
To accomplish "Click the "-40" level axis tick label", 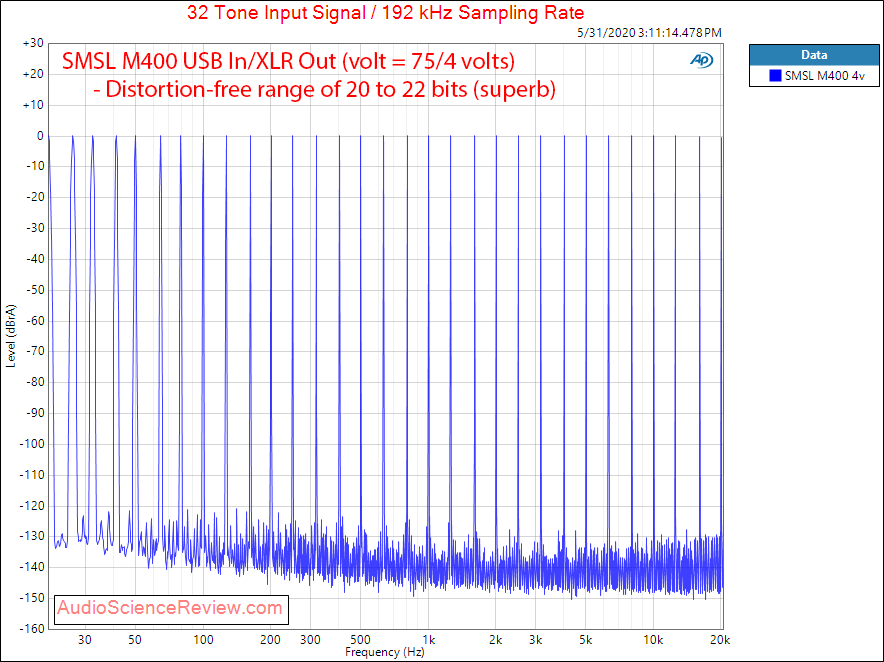I will click(35, 259).
